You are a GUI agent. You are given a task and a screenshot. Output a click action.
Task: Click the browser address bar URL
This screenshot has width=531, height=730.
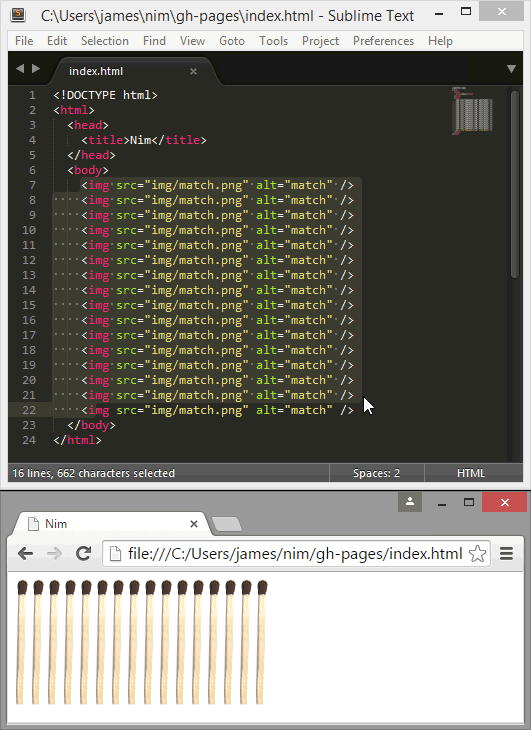pos(295,554)
